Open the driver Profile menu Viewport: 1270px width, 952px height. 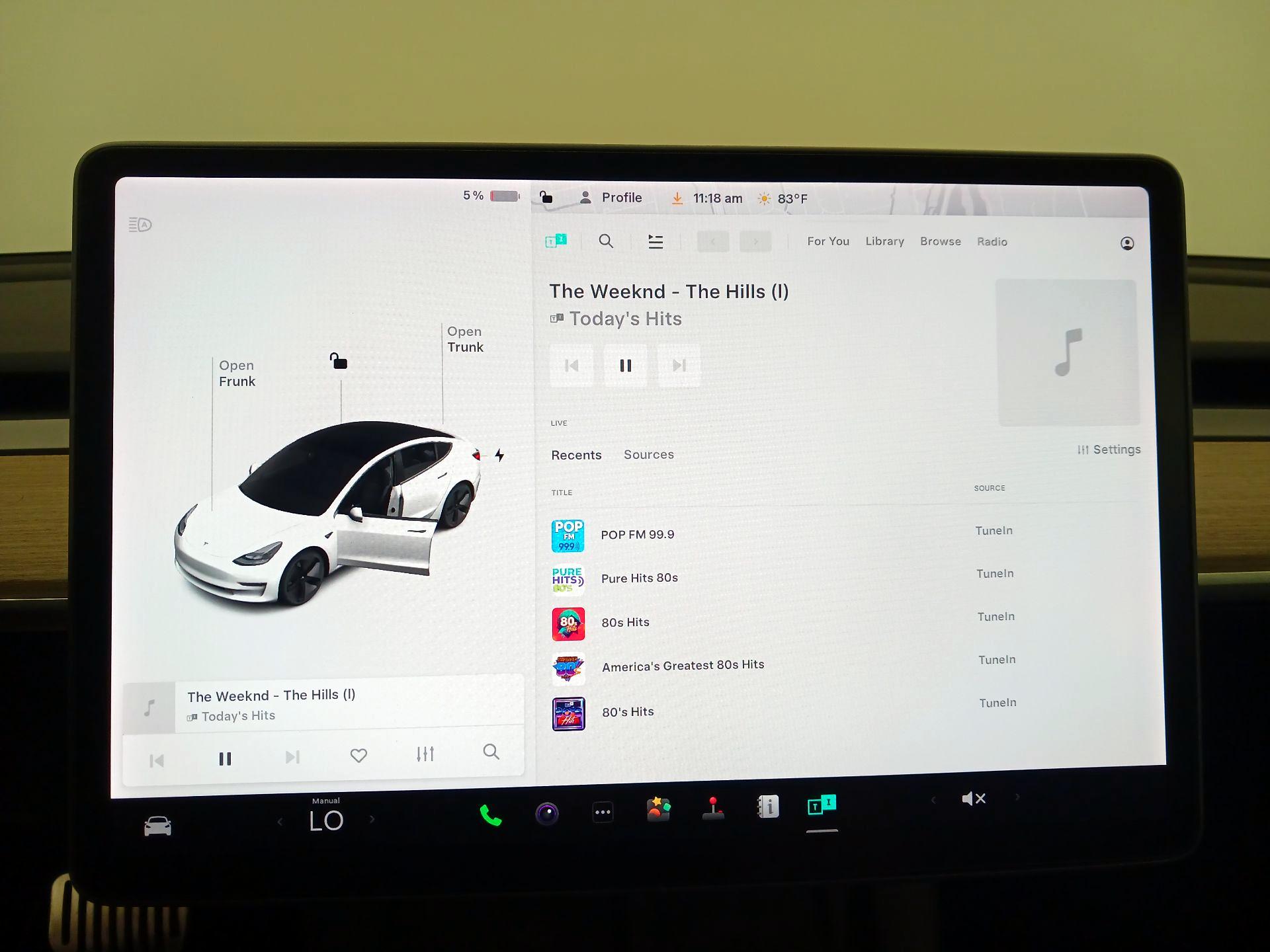611,198
